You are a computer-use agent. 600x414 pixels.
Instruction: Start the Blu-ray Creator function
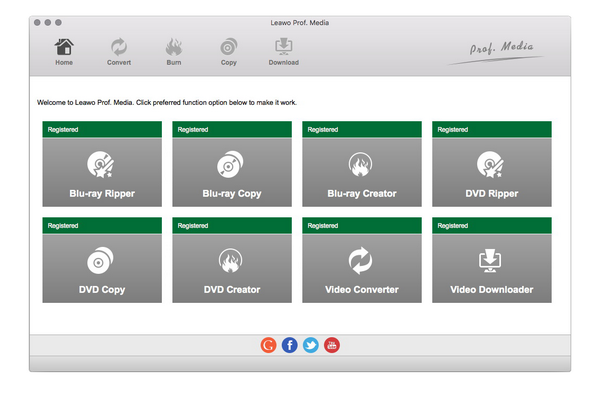[x=362, y=172]
